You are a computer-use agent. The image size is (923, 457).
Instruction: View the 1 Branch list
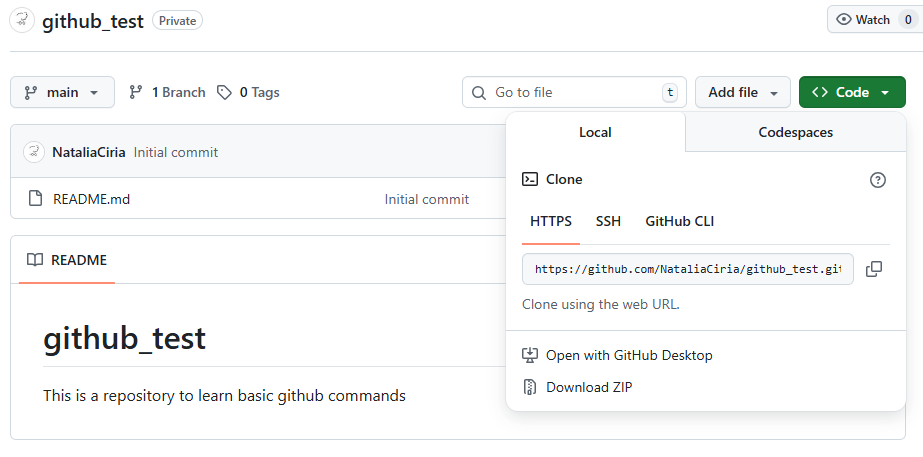(x=167, y=92)
